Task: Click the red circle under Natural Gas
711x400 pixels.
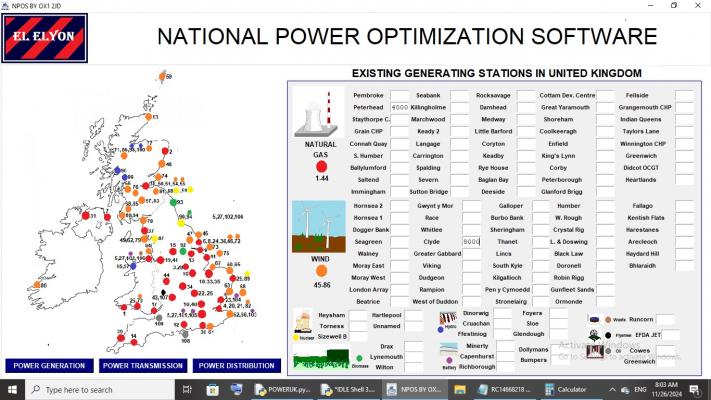Action: coord(320,165)
